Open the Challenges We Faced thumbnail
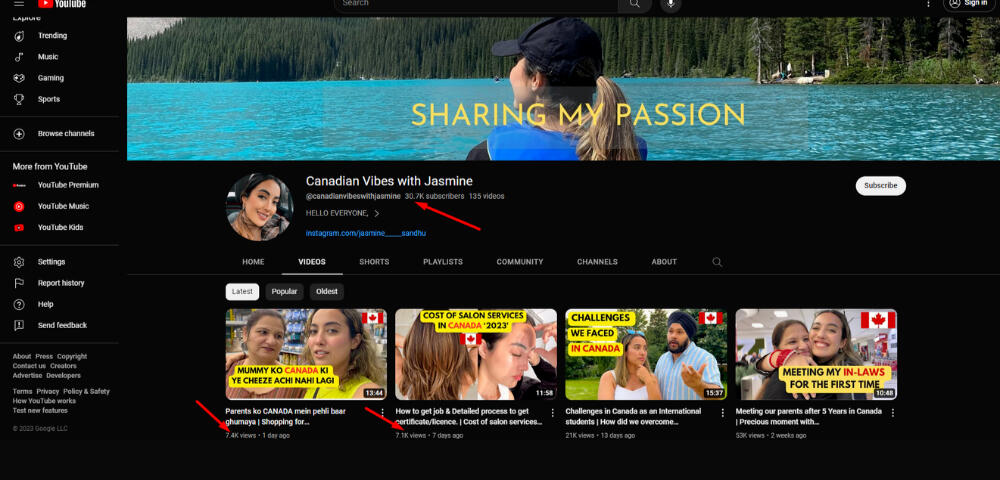 click(x=646, y=354)
